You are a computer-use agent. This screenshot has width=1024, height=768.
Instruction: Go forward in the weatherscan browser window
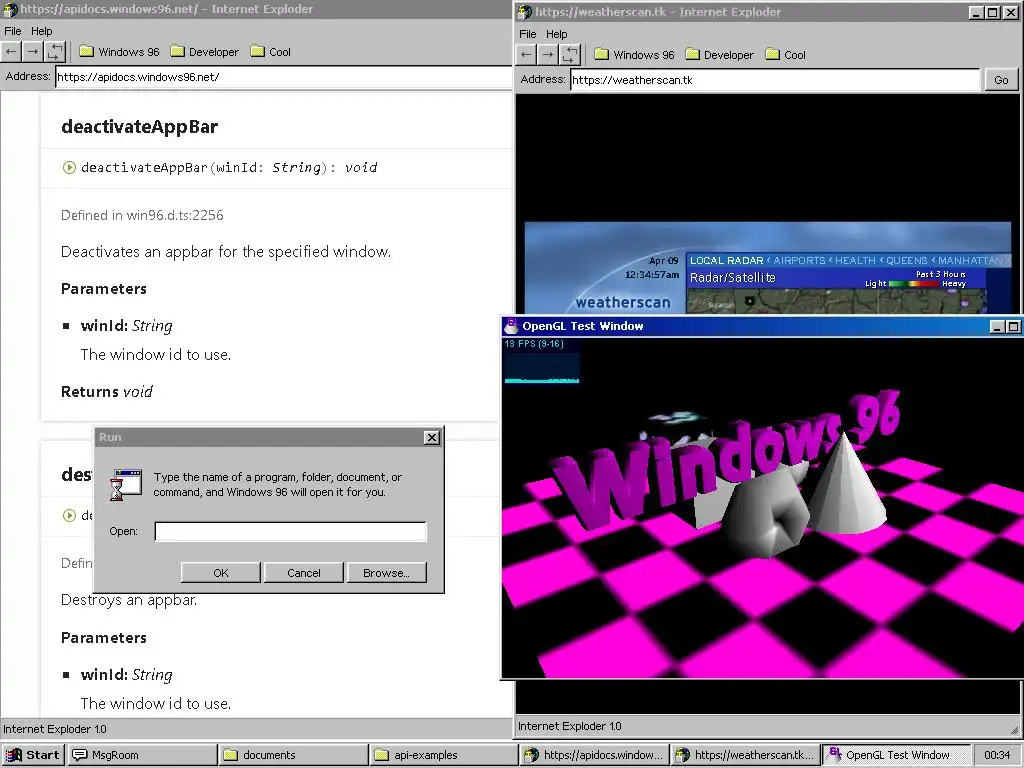pos(548,55)
